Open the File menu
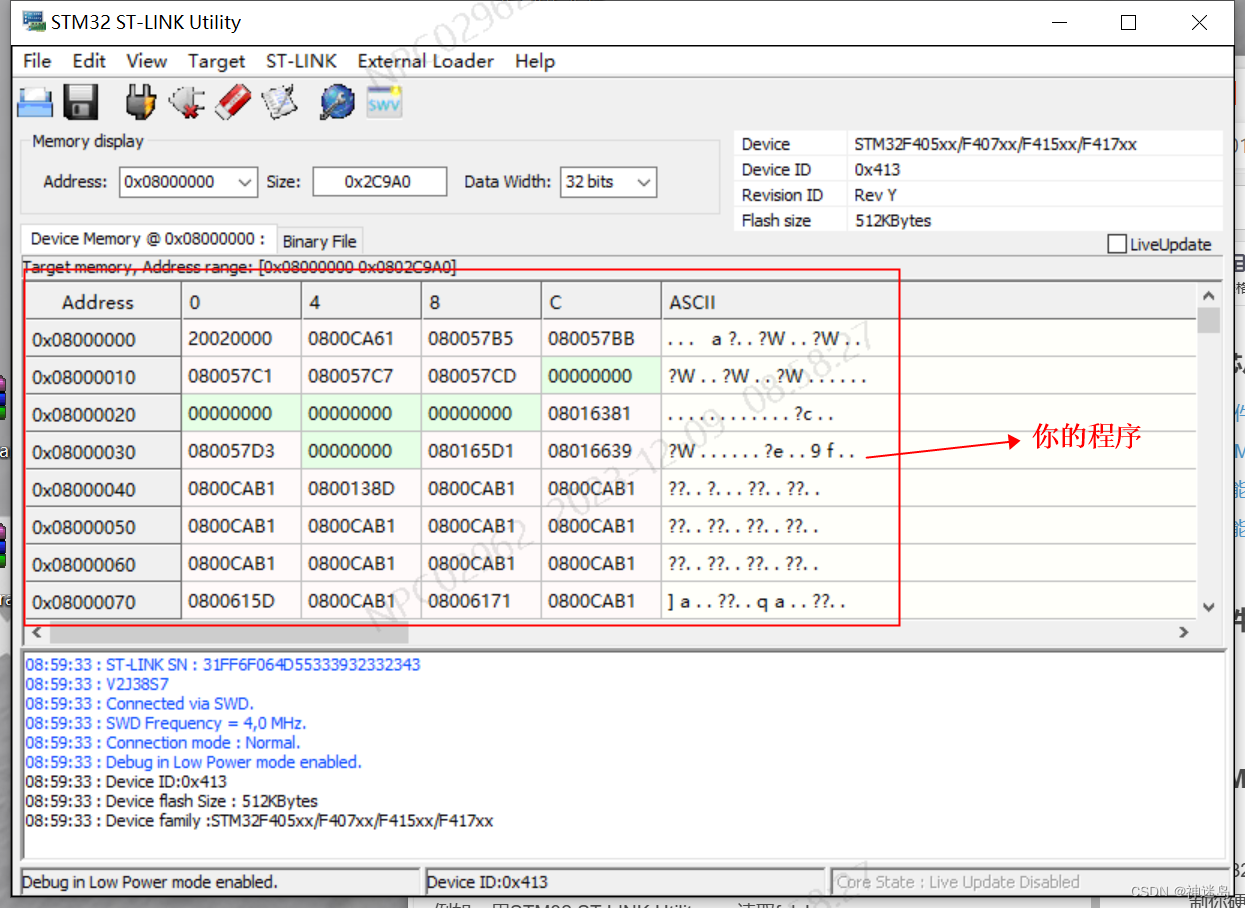This screenshot has width=1245, height=908. coord(37,61)
